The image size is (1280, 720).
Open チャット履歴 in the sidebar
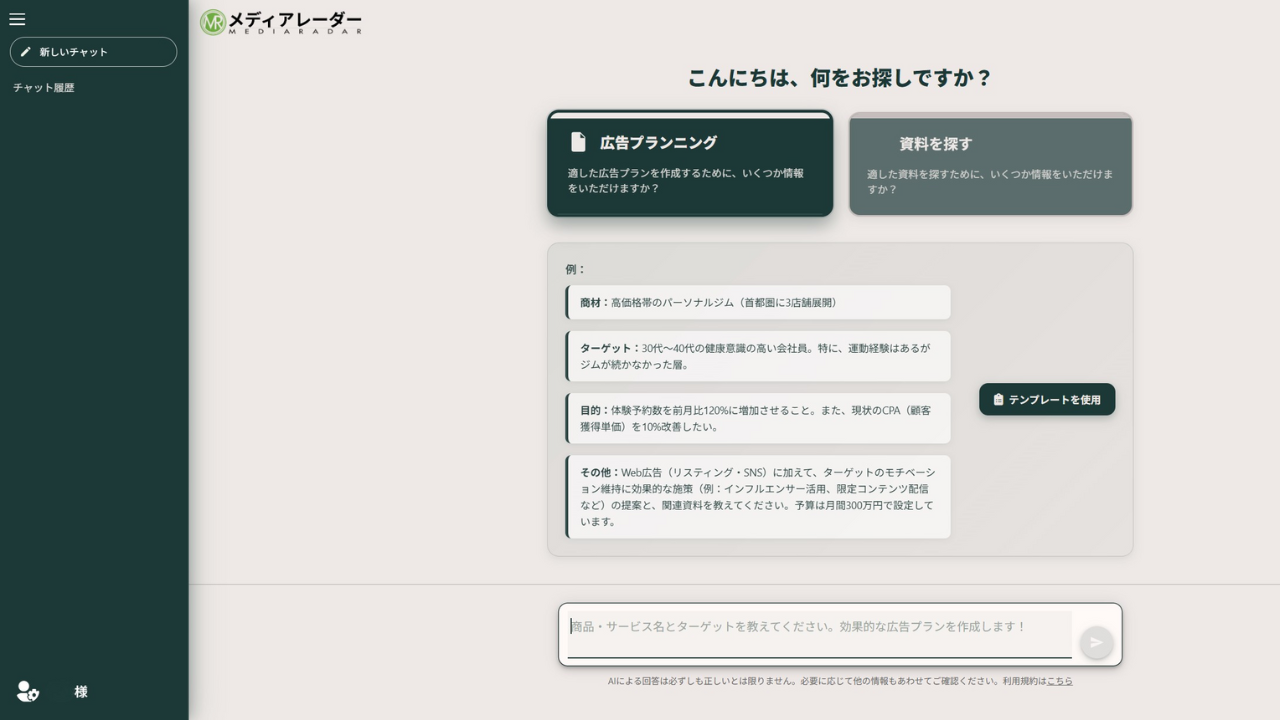[44, 88]
